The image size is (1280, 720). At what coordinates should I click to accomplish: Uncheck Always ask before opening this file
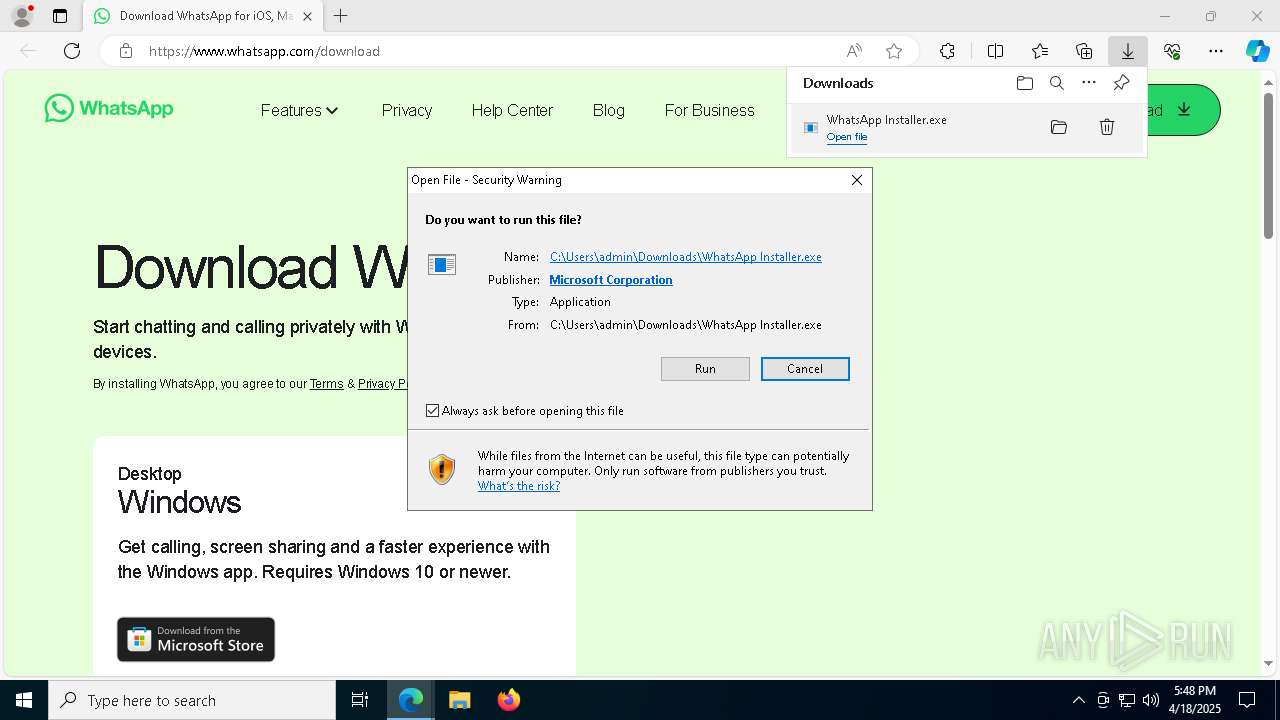(x=432, y=411)
